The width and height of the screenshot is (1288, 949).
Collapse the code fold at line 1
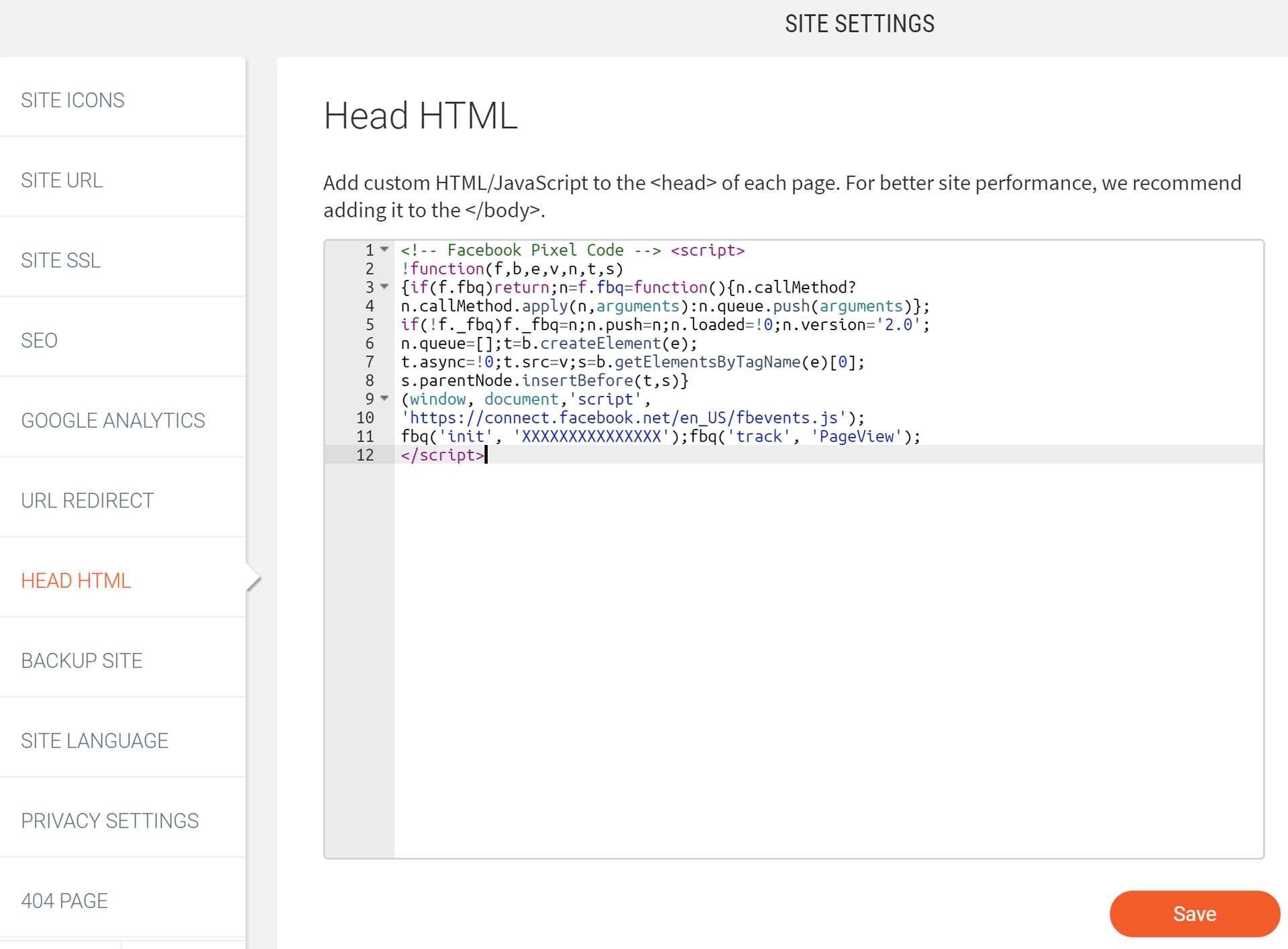point(384,250)
